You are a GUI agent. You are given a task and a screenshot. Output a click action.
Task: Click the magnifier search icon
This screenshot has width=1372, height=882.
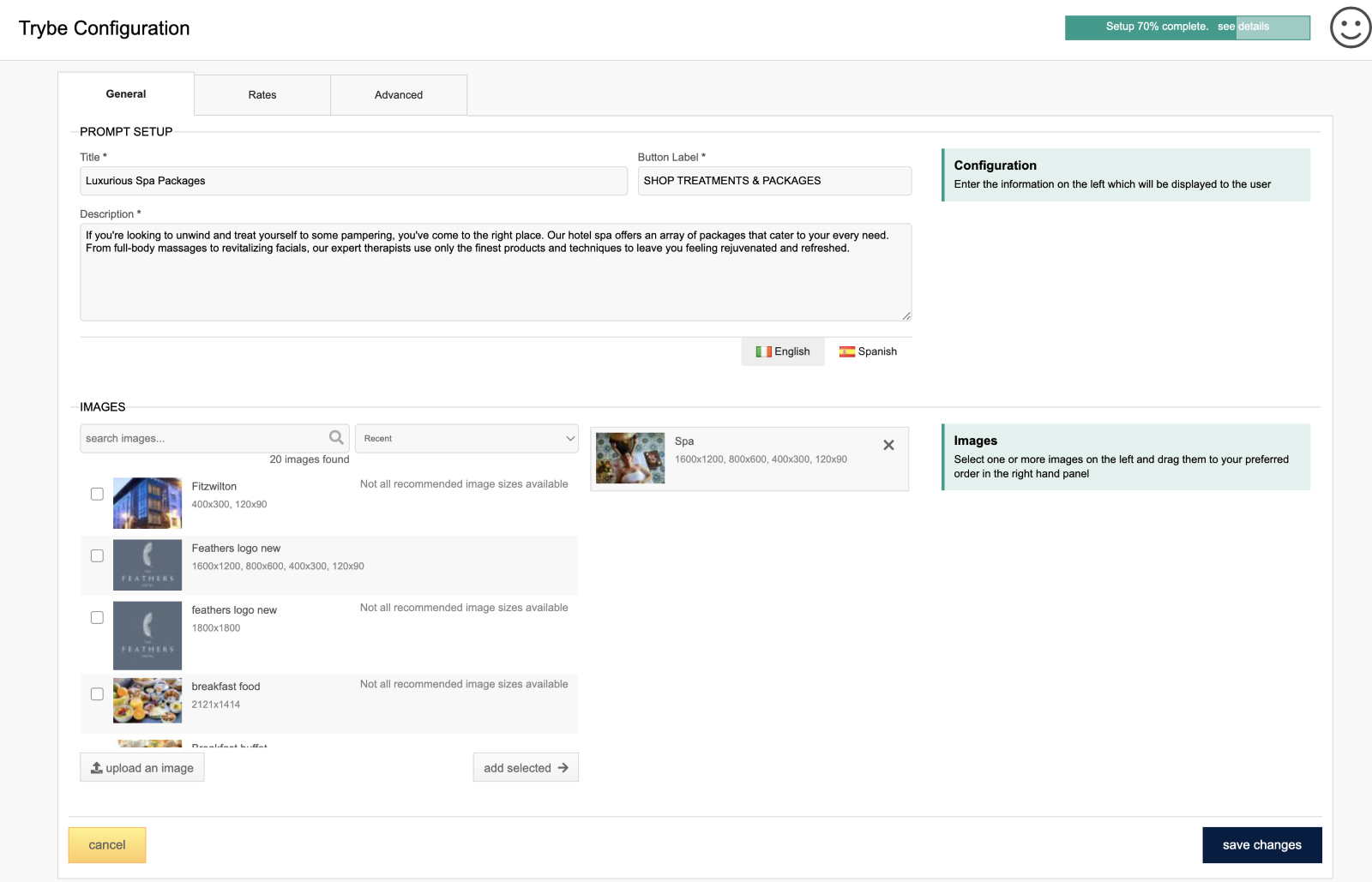[x=336, y=438]
